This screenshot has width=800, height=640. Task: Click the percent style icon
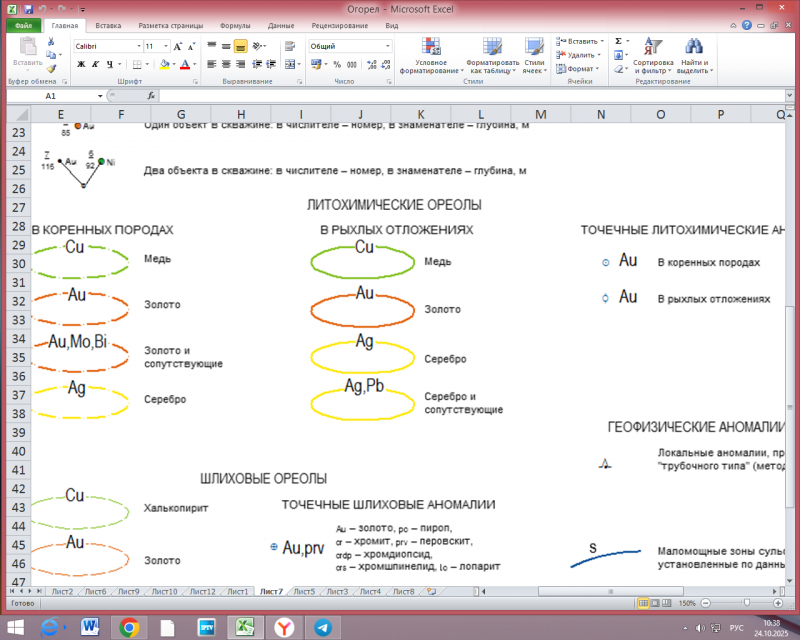[334, 64]
